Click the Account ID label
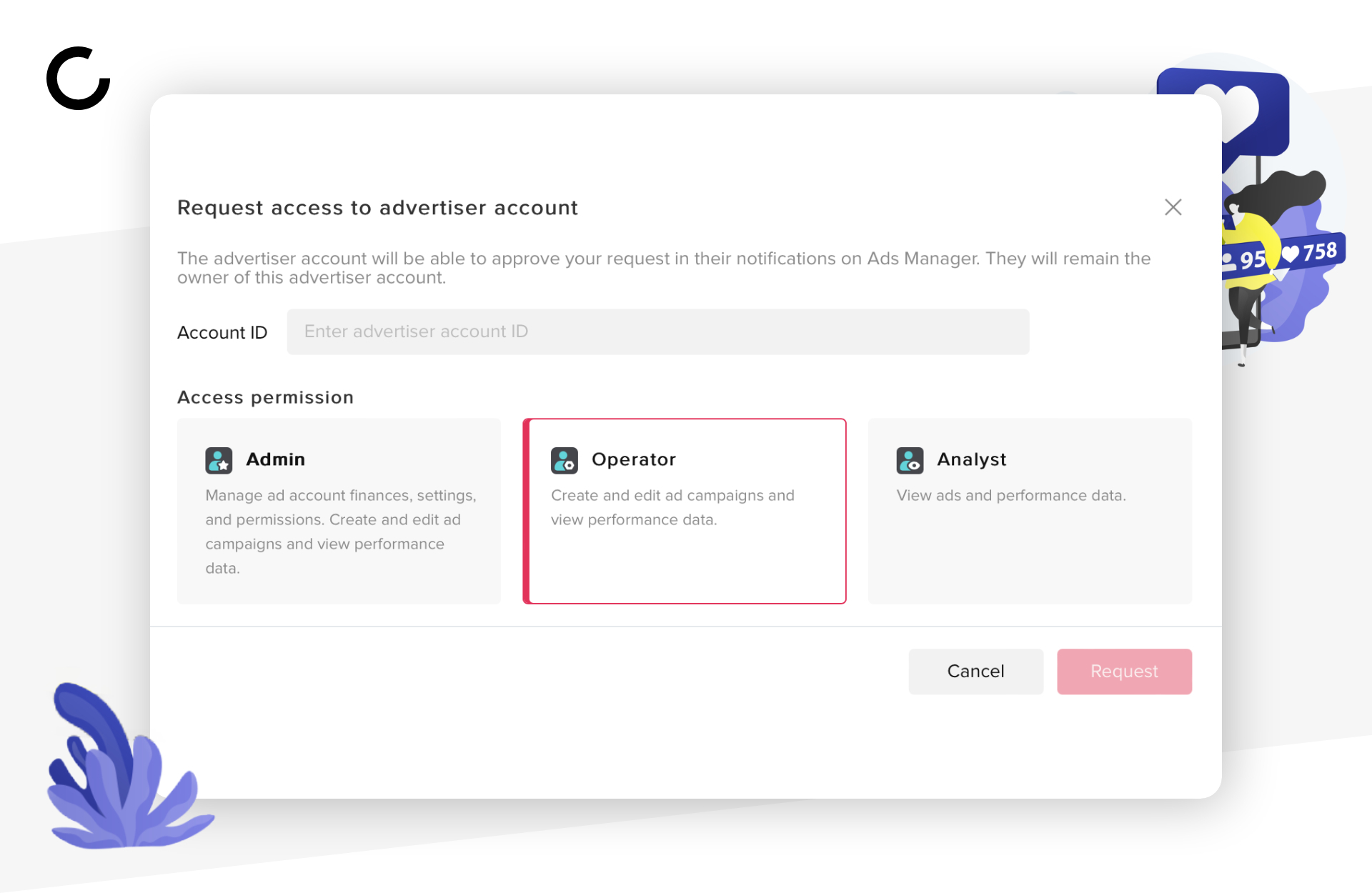The width and height of the screenshot is (1372, 893). [x=222, y=332]
